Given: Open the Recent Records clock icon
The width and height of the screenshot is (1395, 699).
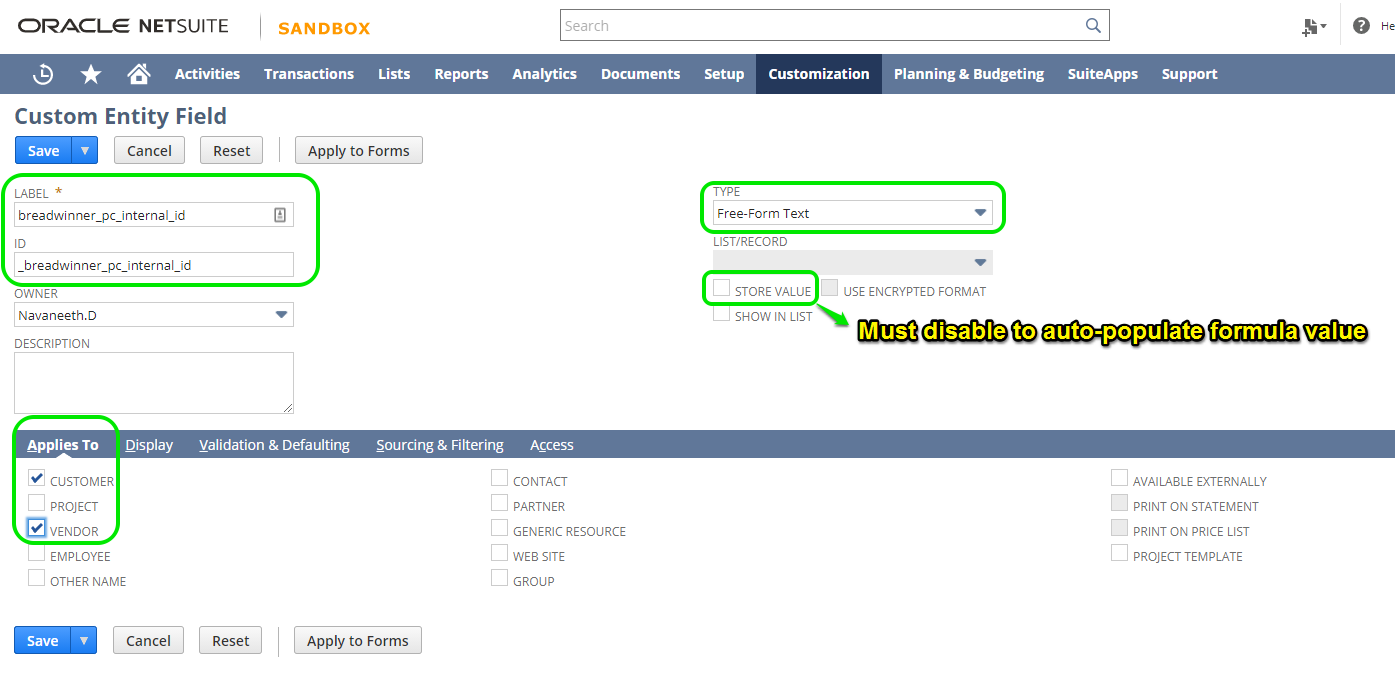Looking at the screenshot, I should 43,74.
